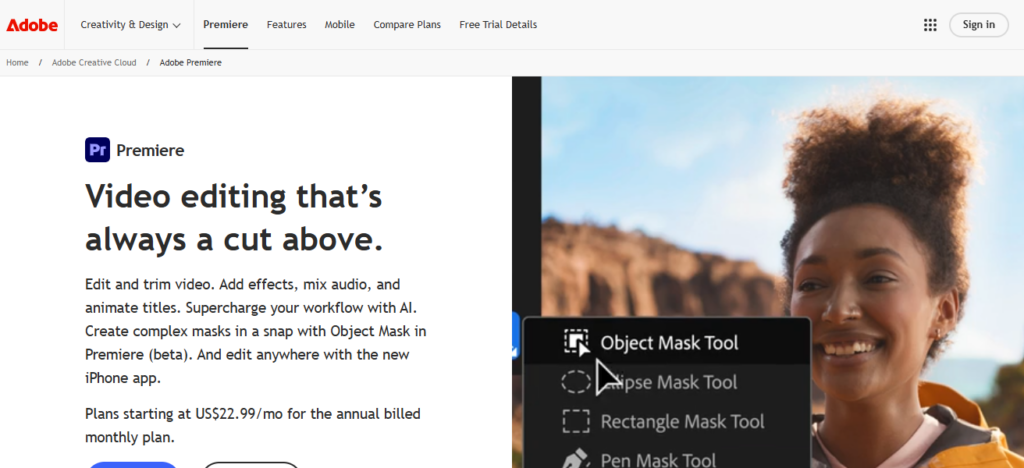Viewport: 1024px width, 468px height.
Task: Select Rectangle Mask Tool label in hero image
Action: click(x=682, y=422)
